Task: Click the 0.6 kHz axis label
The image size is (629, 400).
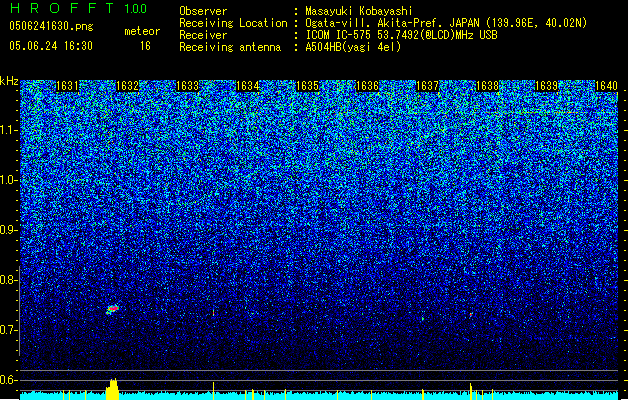Action: pos(9,380)
